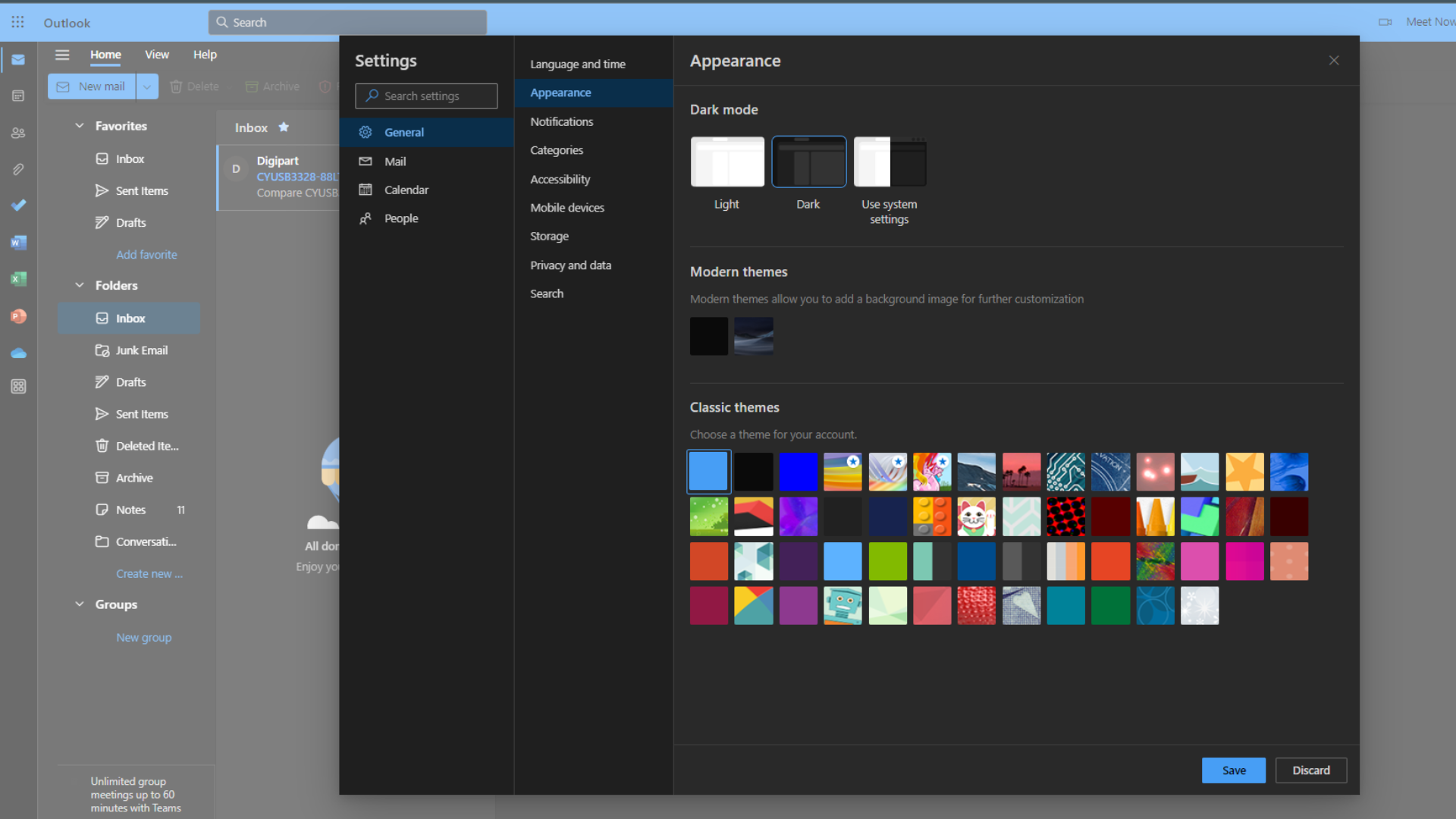The image size is (1456, 819).
Task: Open Digipart email message
Action: (278, 177)
